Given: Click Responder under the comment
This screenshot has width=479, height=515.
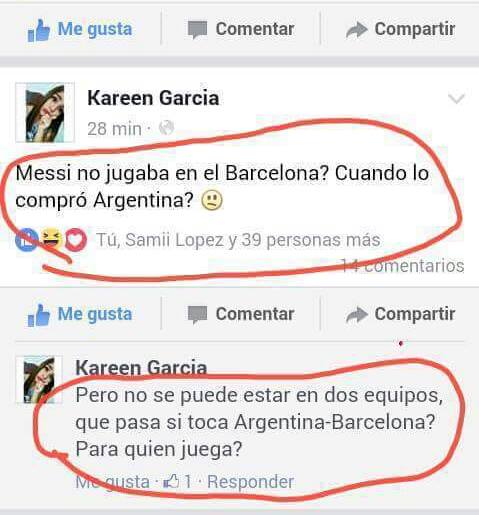Looking at the screenshot, I should click(x=250, y=482).
